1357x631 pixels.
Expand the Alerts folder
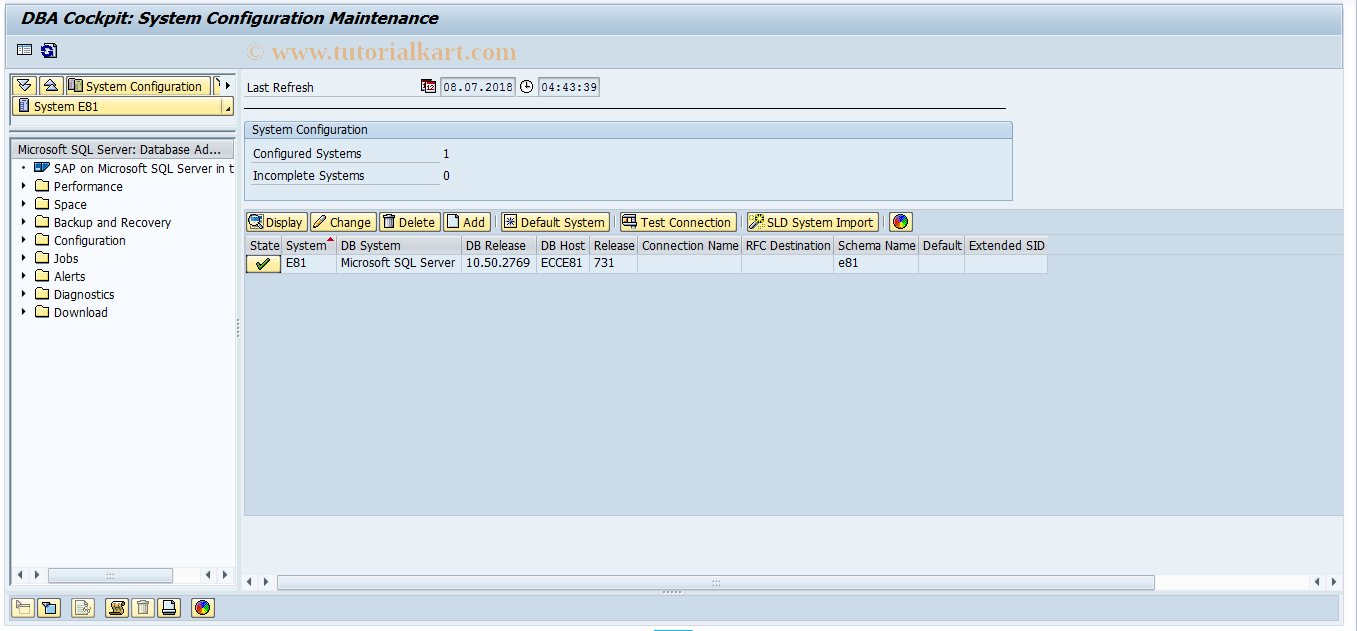coord(23,276)
